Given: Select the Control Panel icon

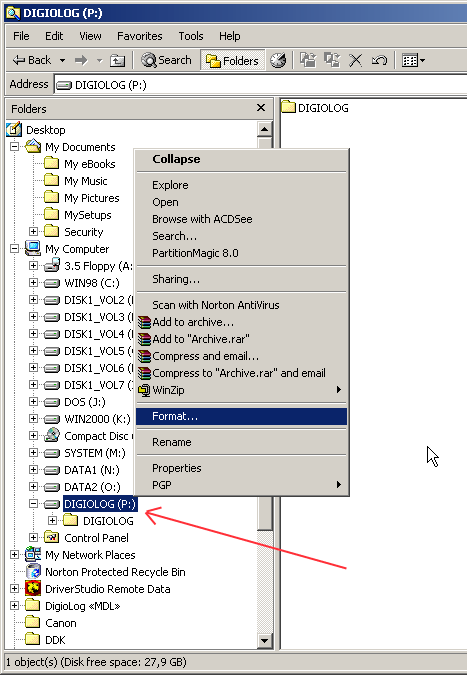Looking at the screenshot, I should pyautogui.click(x=52, y=538).
